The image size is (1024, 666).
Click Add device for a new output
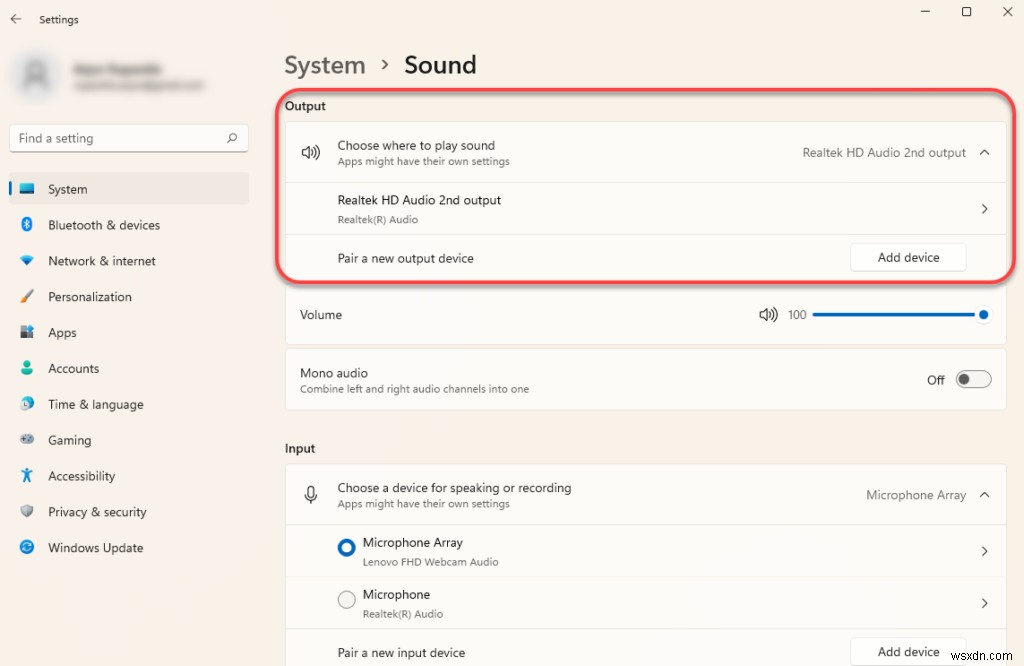(907, 257)
